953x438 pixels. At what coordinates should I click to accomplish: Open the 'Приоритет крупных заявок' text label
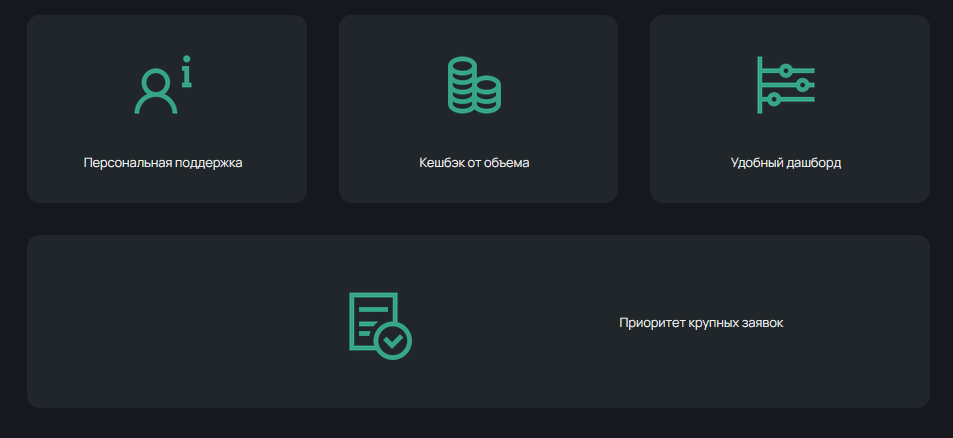(700, 323)
